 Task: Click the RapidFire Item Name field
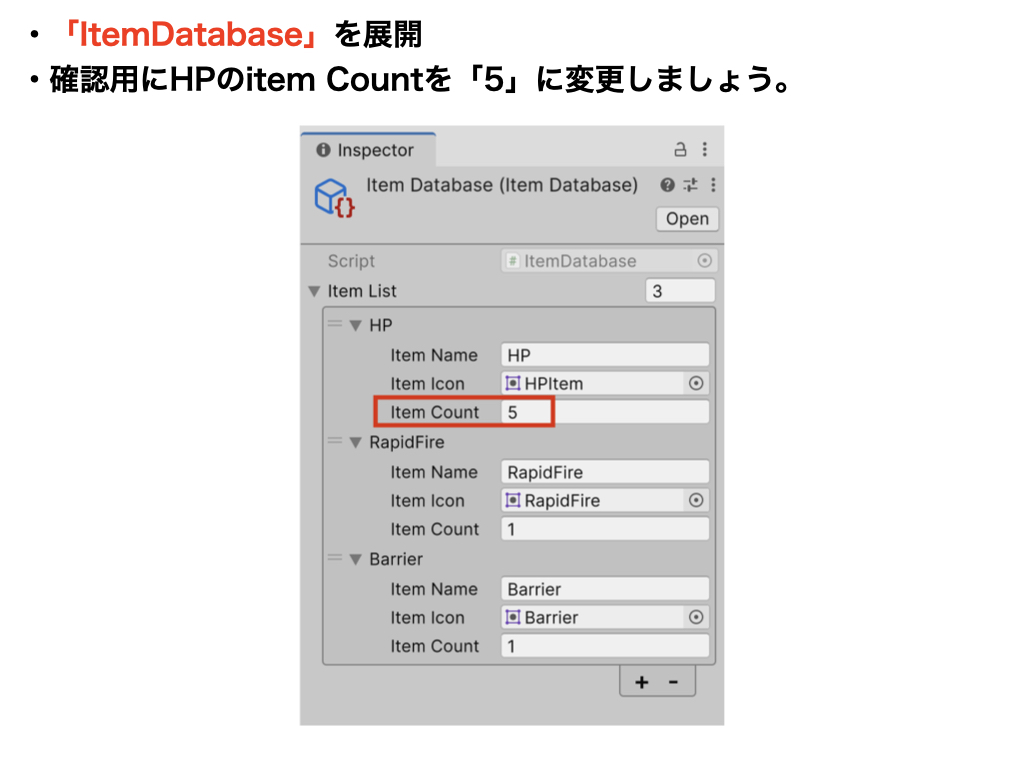click(605, 472)
